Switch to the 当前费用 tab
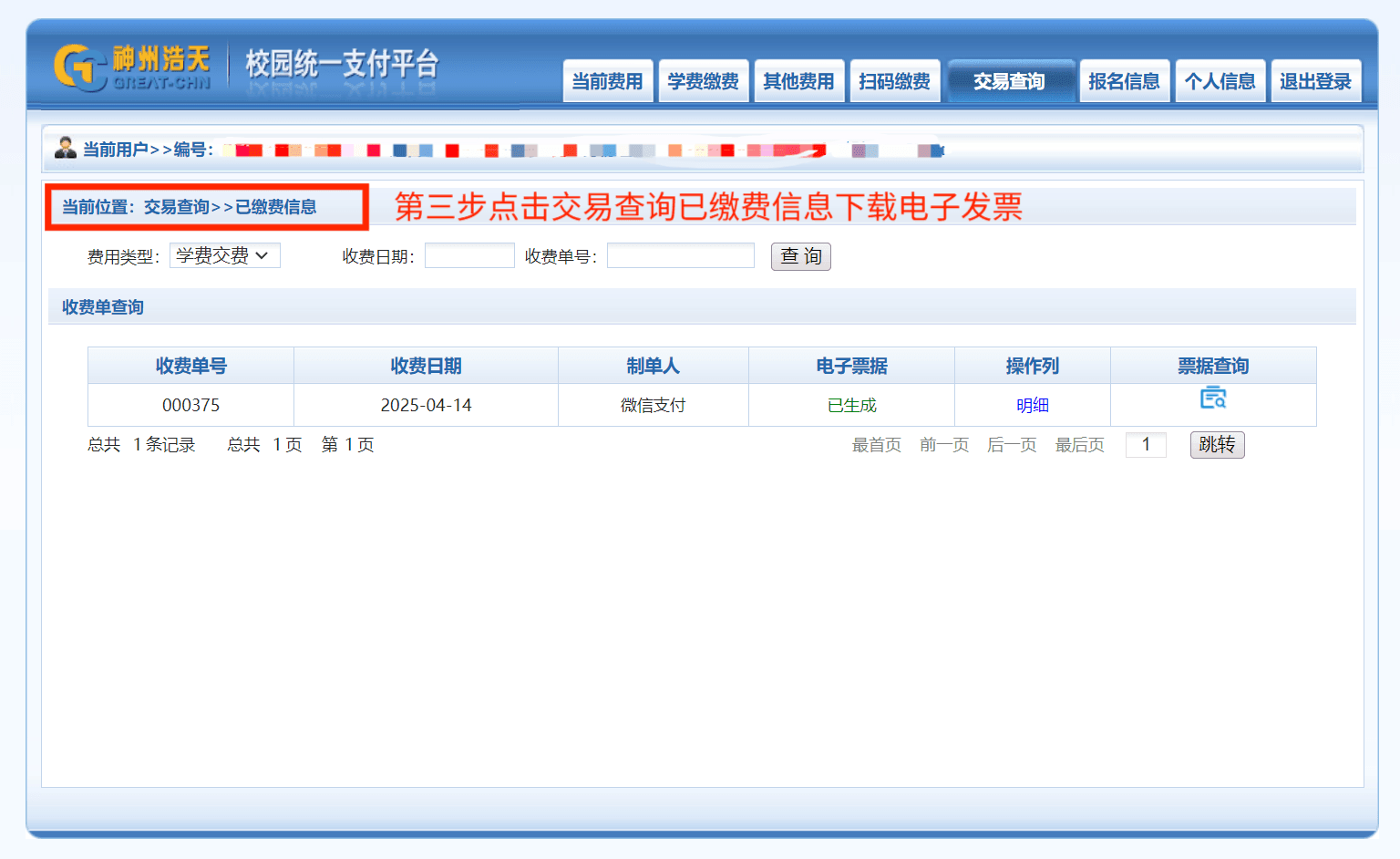This screenshot has height=859, width=1400. pyautogui.click(x=607, y=82)
